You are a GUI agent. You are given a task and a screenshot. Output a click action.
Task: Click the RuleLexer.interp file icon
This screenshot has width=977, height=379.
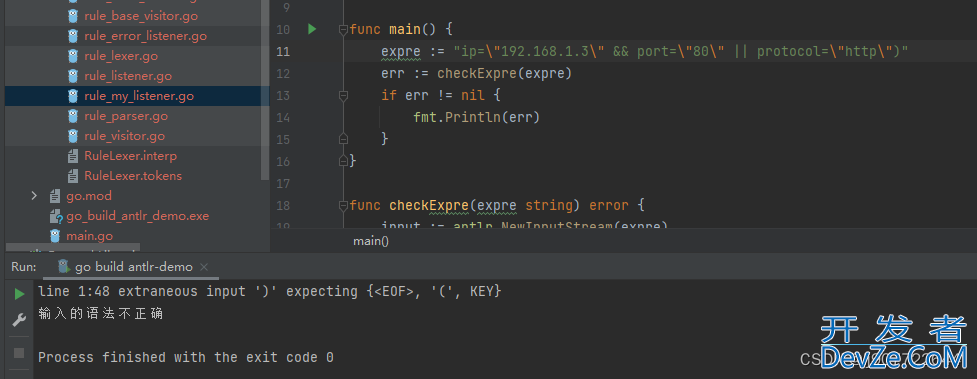tap(73, 156)
